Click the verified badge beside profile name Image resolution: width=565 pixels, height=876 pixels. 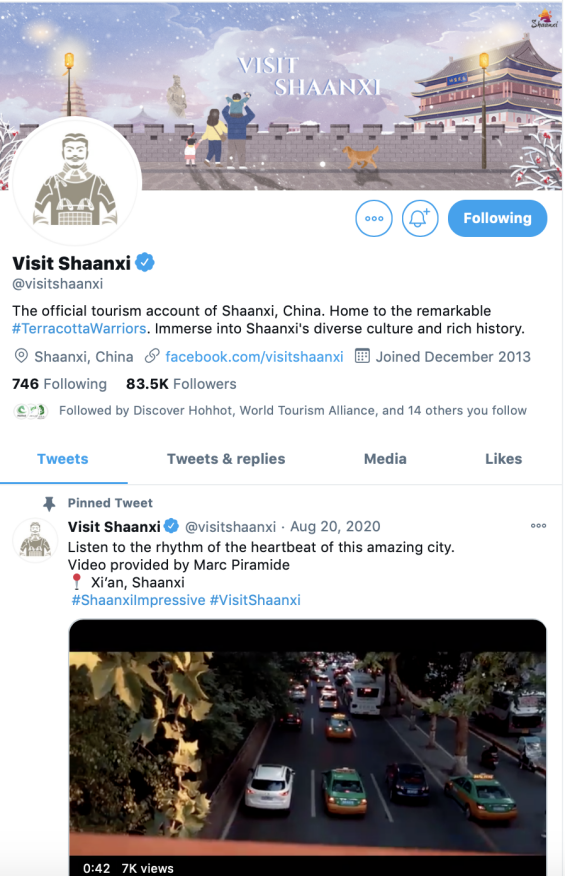tap(145, 262)
